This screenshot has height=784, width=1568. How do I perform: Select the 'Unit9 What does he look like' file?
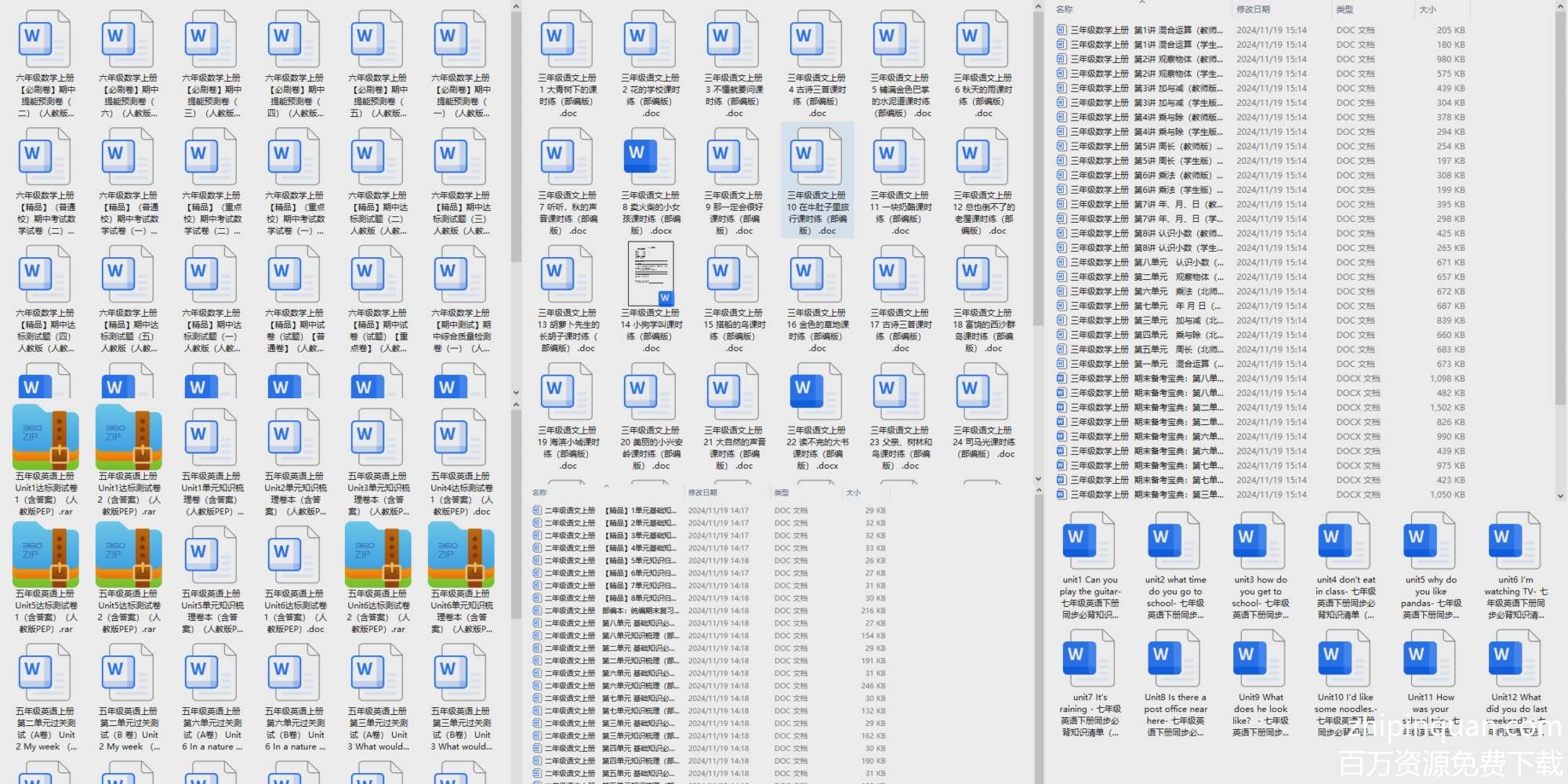coord(1260,660)
